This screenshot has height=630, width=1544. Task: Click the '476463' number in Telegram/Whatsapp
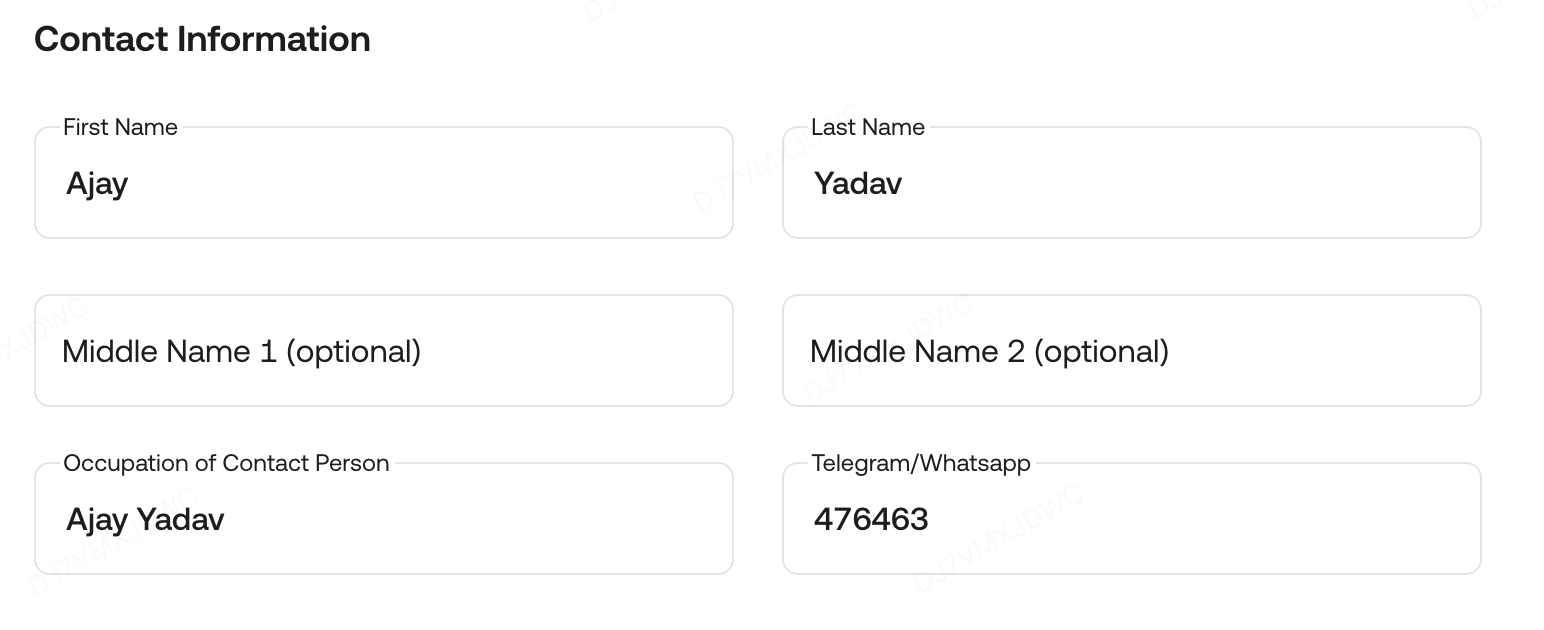871,520
